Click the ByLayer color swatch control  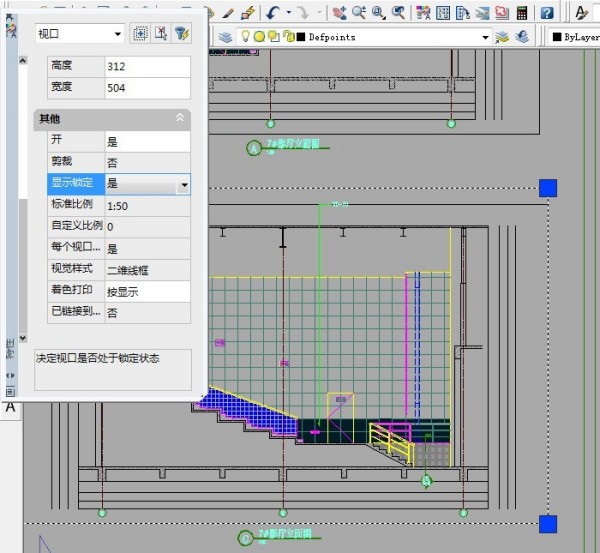575,37
